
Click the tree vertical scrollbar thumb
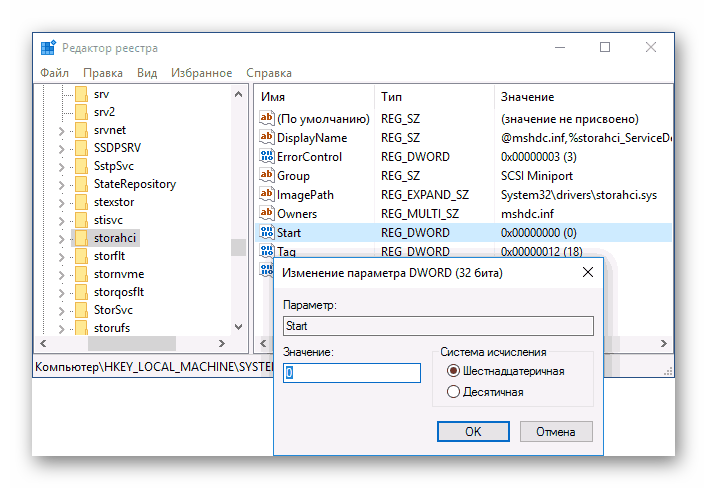[x=239, y=247]
